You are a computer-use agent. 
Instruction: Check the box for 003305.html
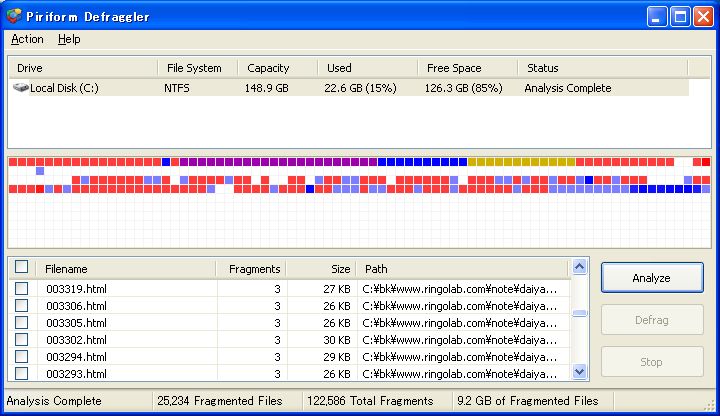click(x=22, y=322)
